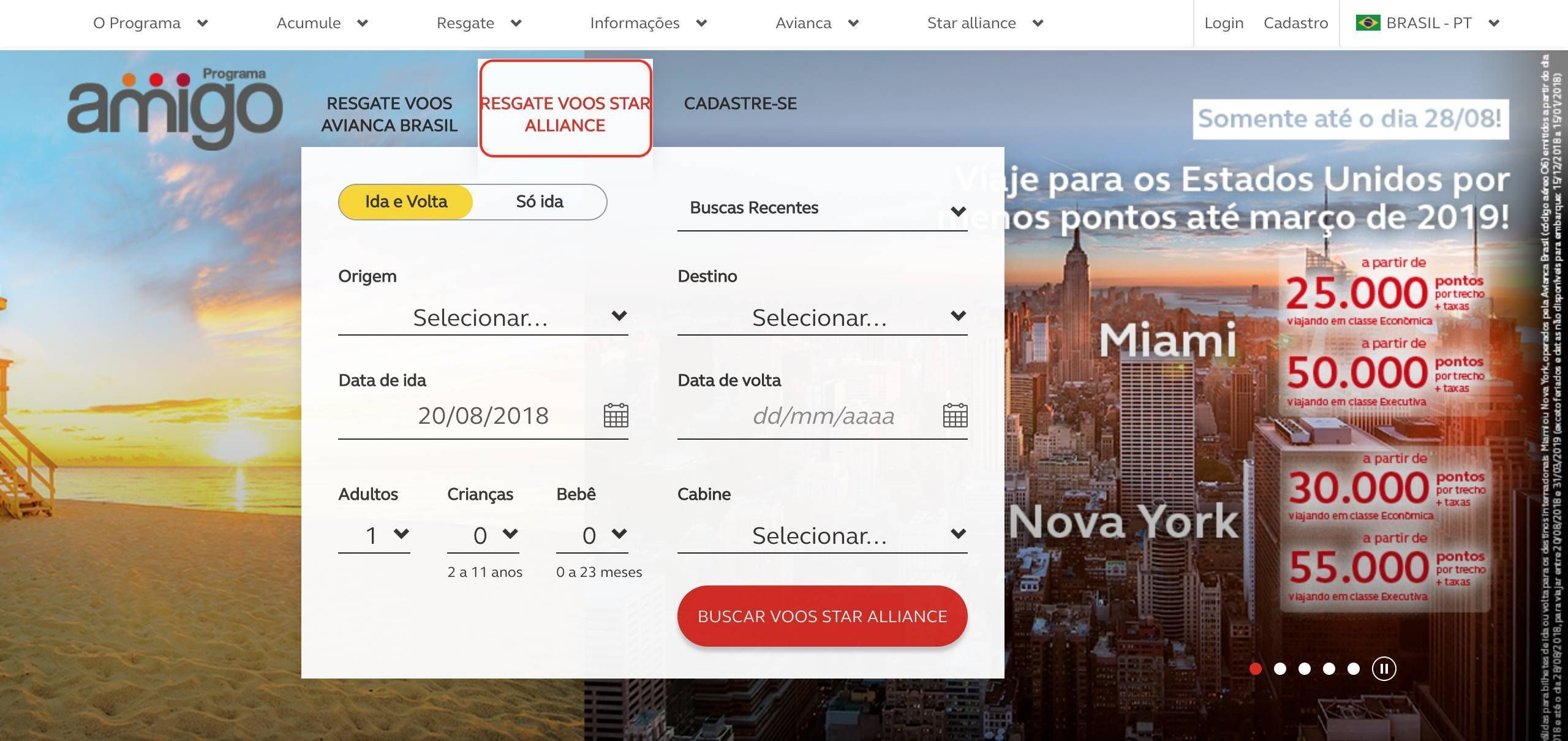Click the 50.000 pontos Executiva offer
1568x741 pixels.
pyautogui.click(x=1384, y=372)
